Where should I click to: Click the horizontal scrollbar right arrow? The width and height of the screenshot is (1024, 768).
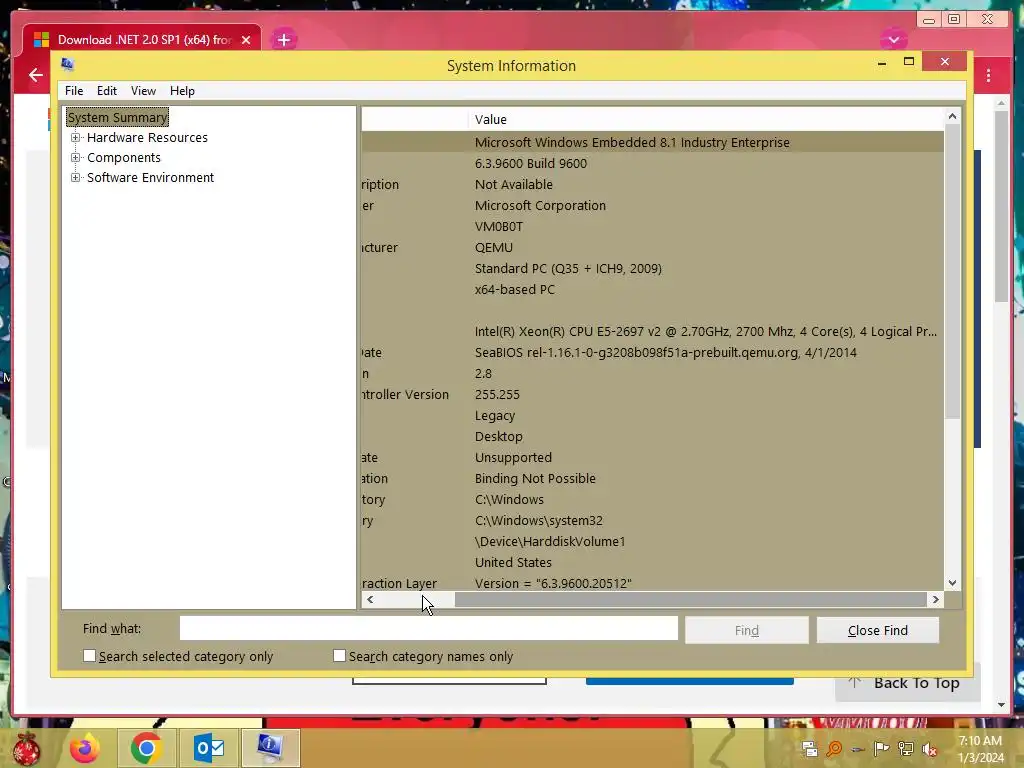[x=935, y=600]
